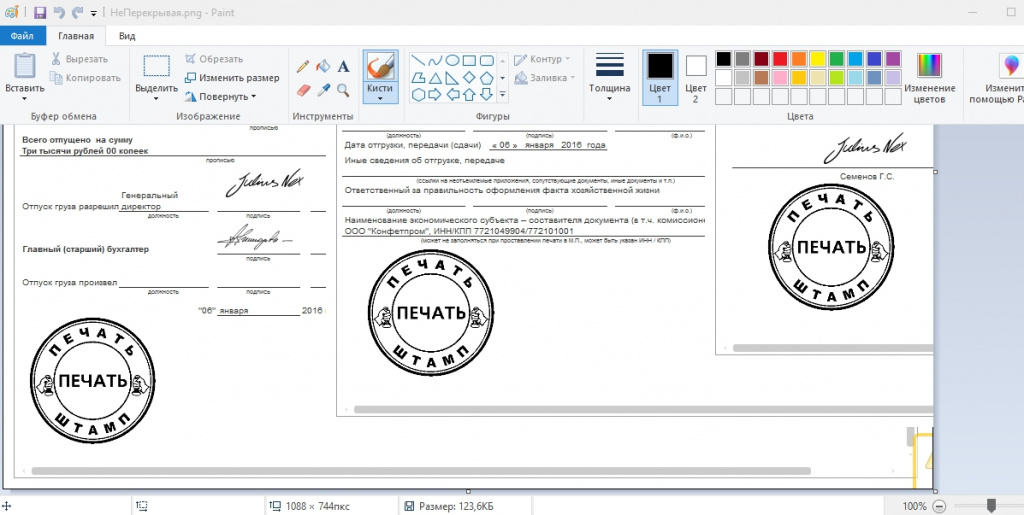The image size is (1024, 515).
Task: Click Изменить размер (Resize) button
Action: 232,78
